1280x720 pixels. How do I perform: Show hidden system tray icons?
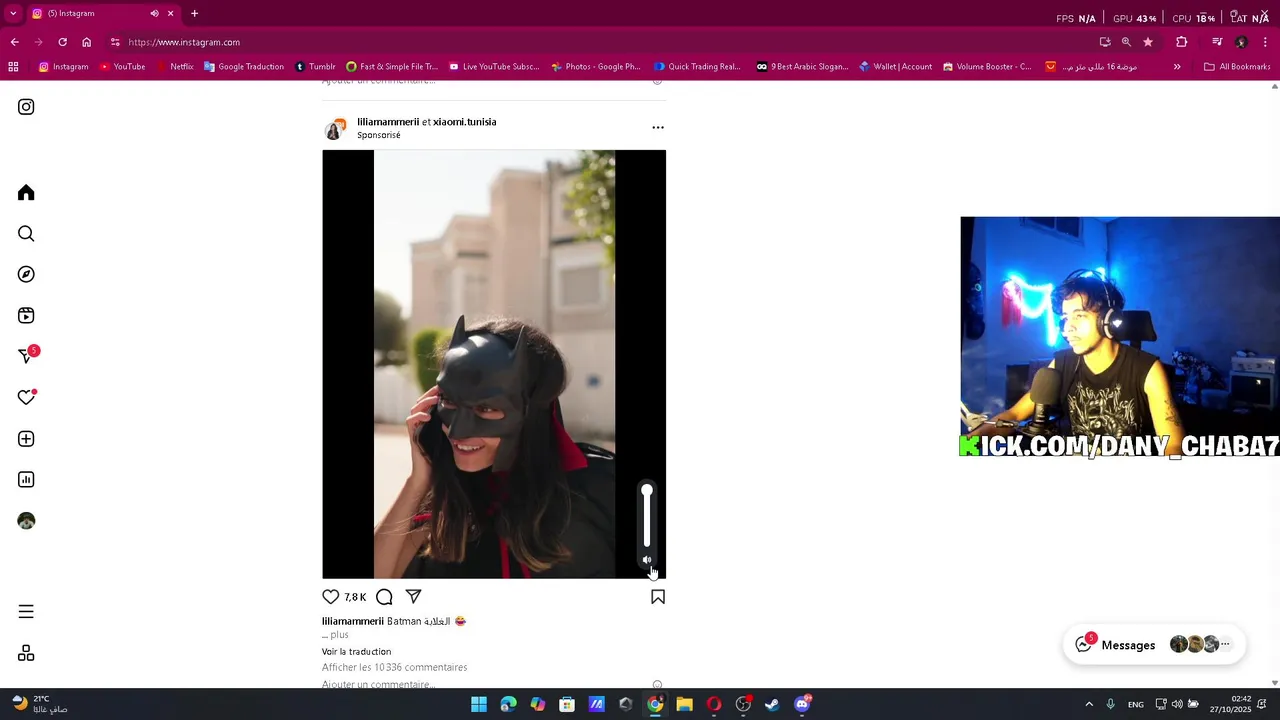click(1089, 704)
